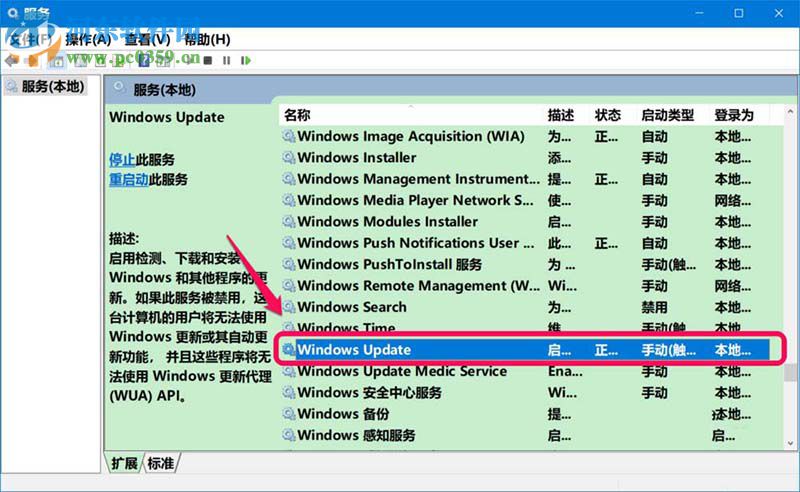Click 正... status in Windows Update row
This screenshot has height=492, width=800.
[606, 350]
